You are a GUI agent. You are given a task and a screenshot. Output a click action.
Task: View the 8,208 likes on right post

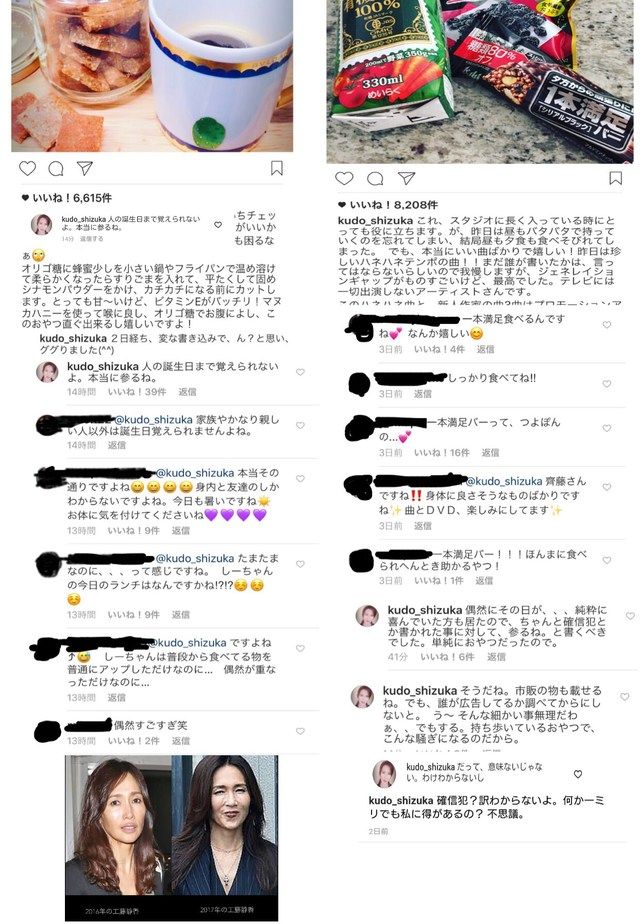(394, 205)
